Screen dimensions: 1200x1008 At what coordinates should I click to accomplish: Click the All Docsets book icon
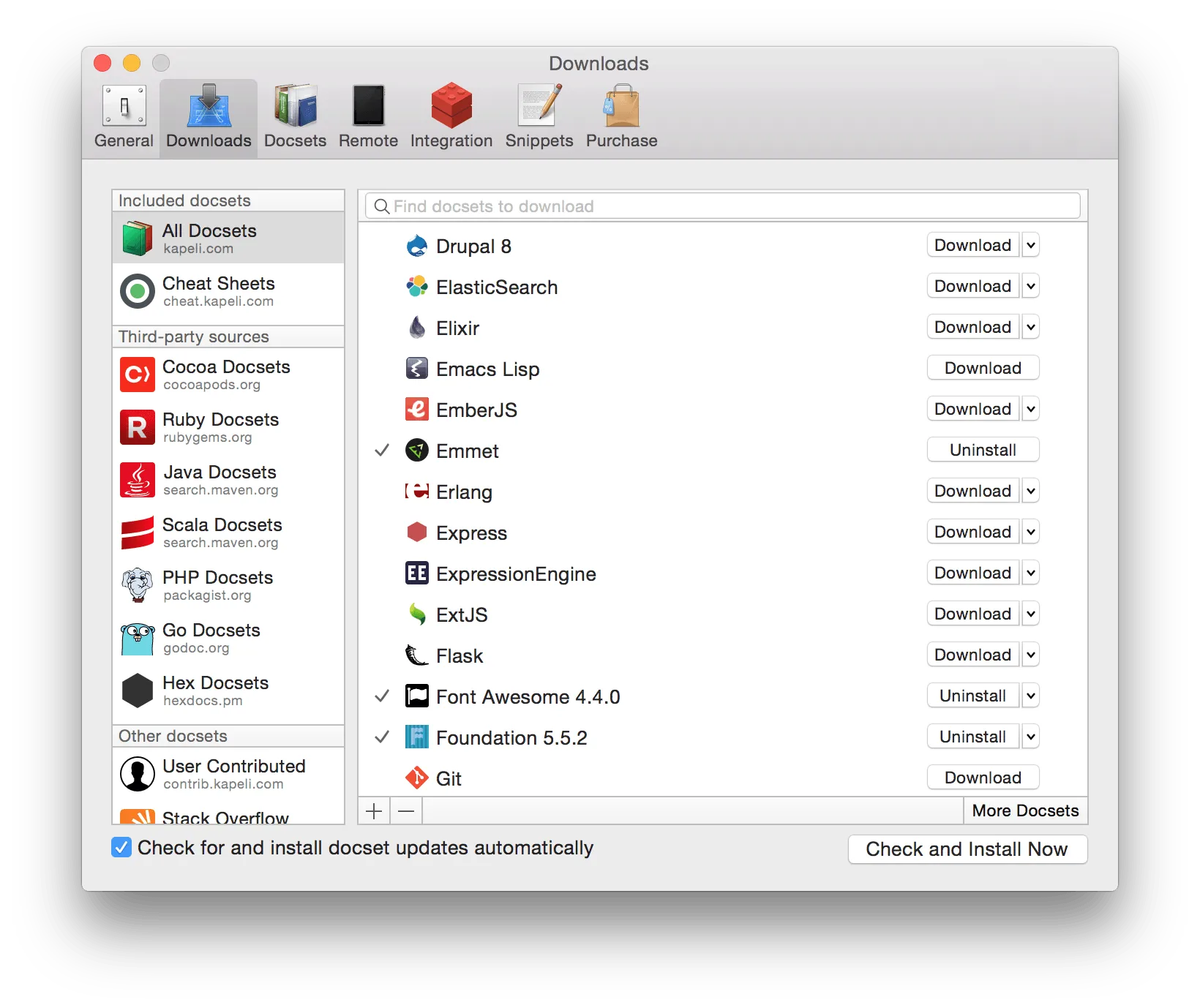click(x=138, y=238)
